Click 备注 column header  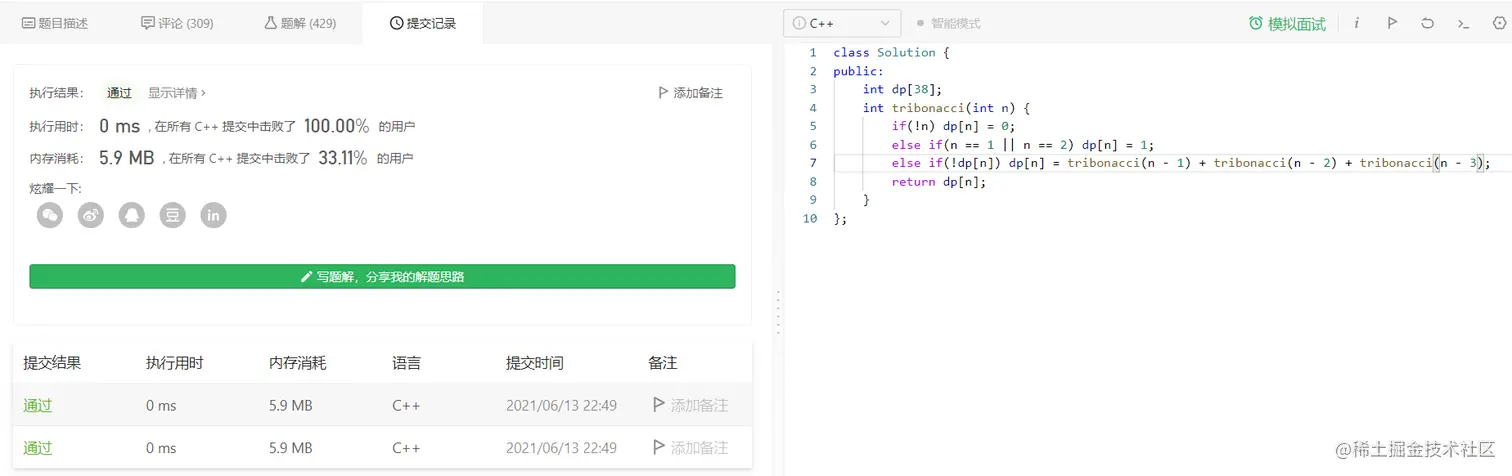(663, 363)
